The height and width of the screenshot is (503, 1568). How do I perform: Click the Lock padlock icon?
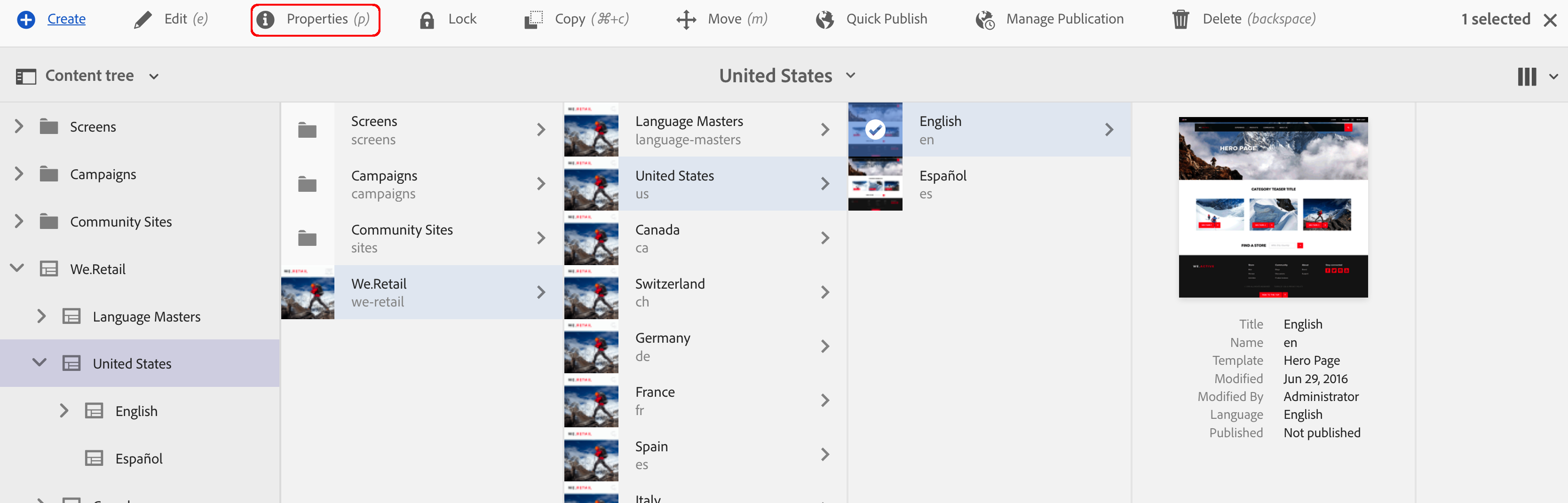click(427, 20)
